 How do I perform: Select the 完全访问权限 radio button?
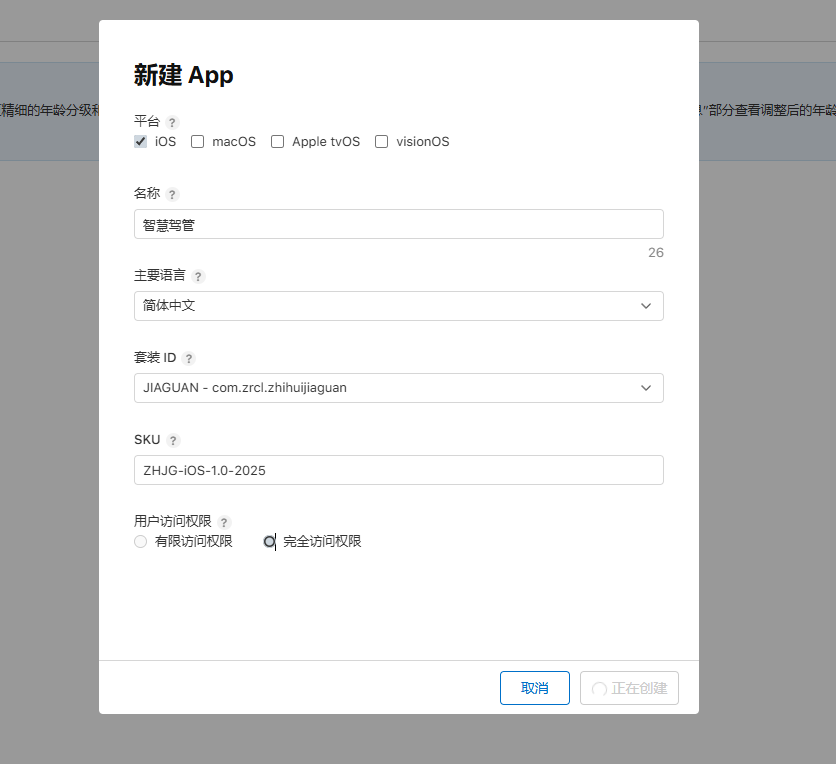point(270,542)
